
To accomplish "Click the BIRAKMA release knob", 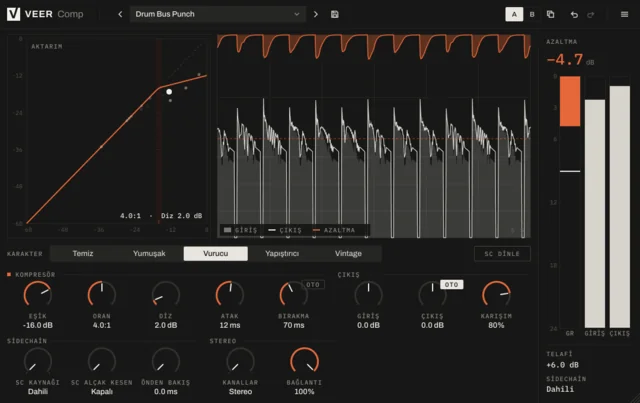I will pos(293,294).
